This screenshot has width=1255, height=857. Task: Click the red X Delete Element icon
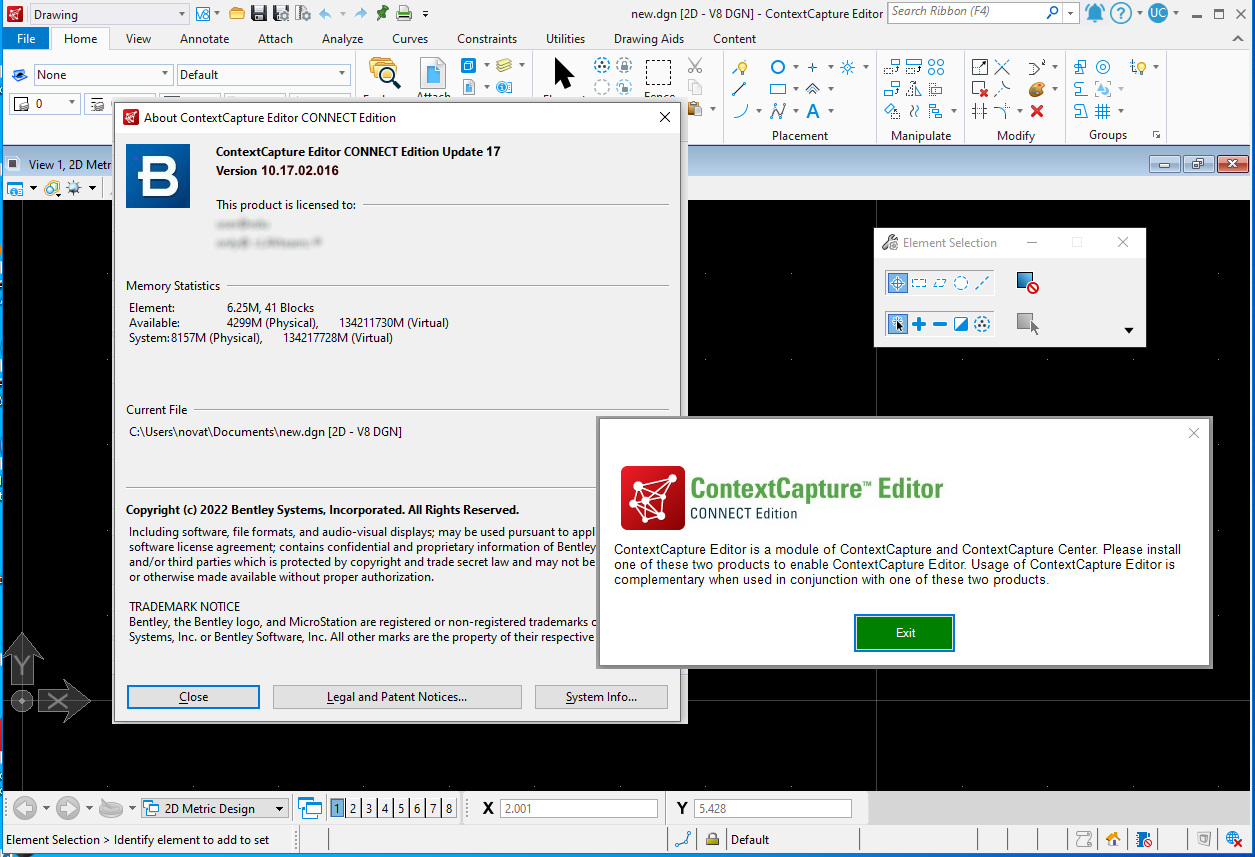pyautogui.click(x=1037, y=111)
